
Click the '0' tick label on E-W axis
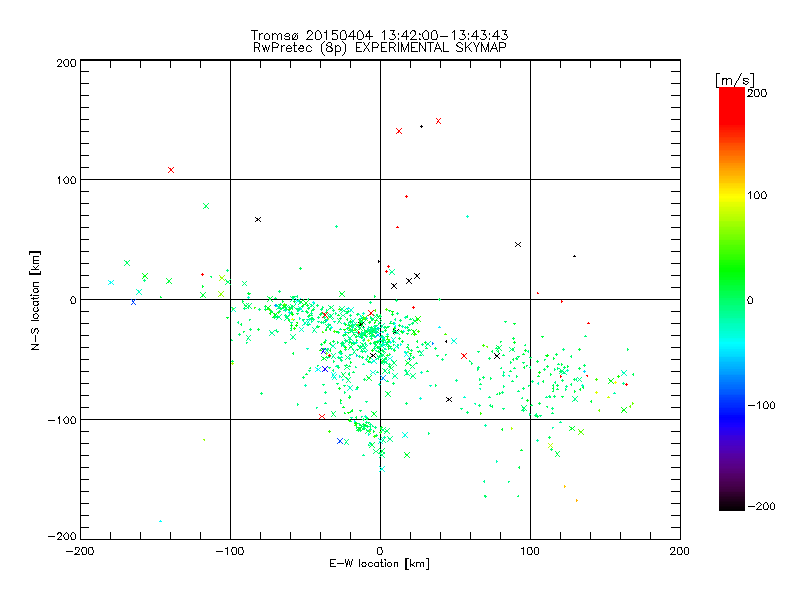[380, 551]
